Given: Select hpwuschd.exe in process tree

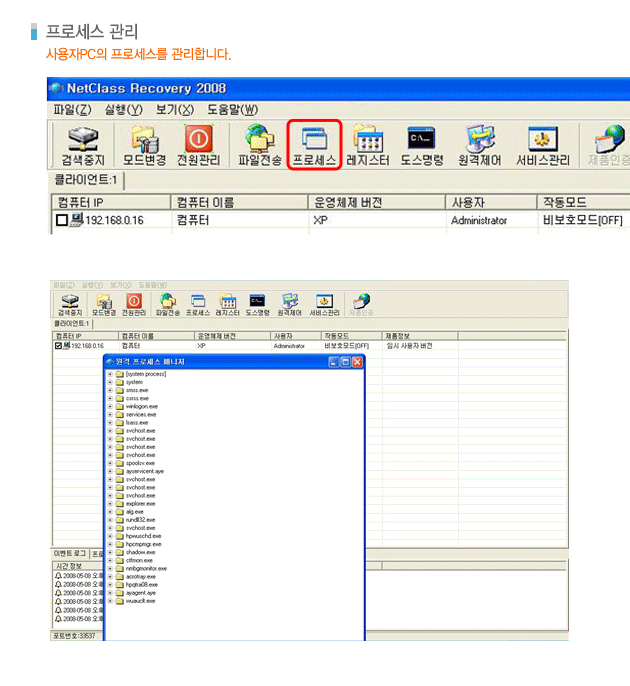Looking at the screenshot, I should coord(144,536).
